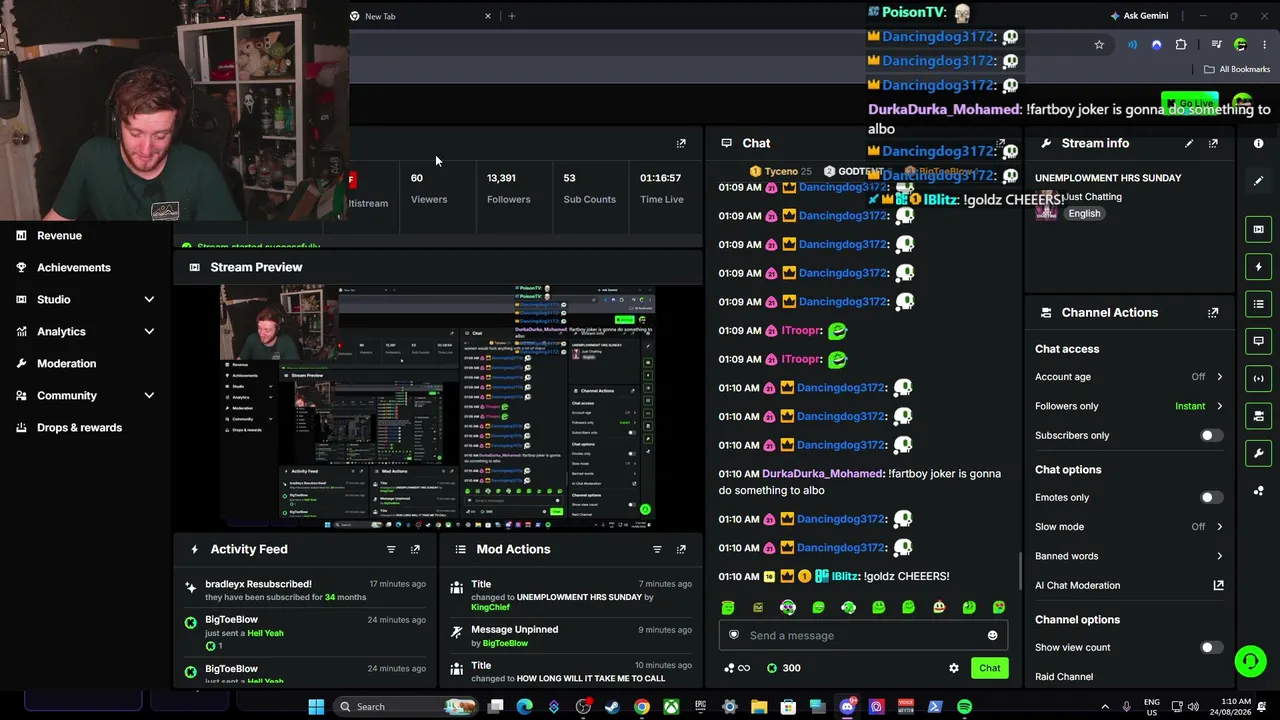Pop out the Mod Actions panel
1280x720 pixels.
681,549
